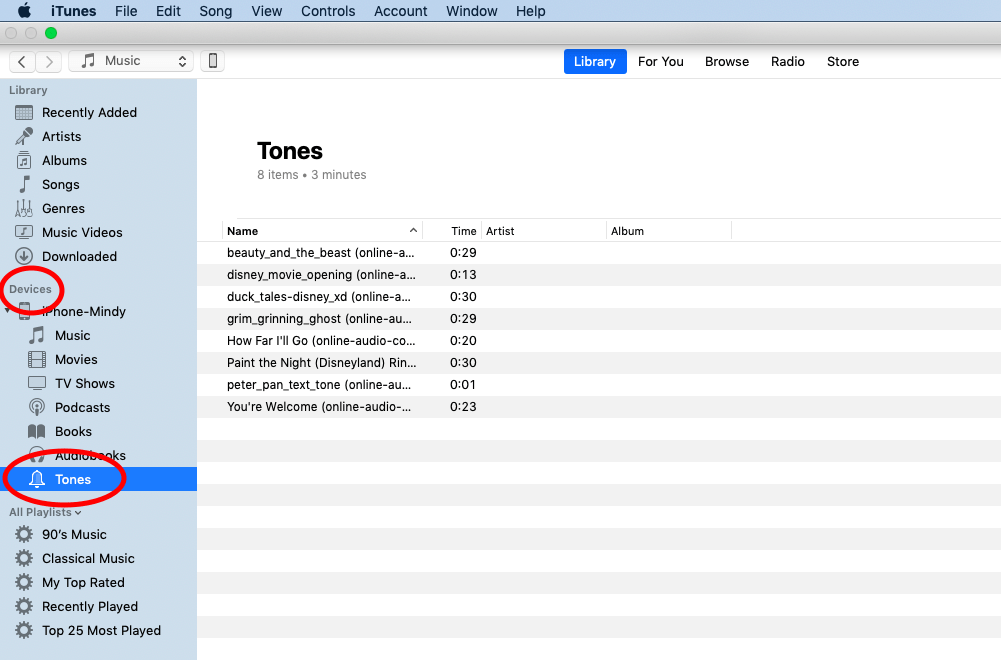The height and width of the screenshot is (660, 1001).
Task: Select the beauty_and_the_beast tone row
Action: pyautogui.click(x=599, y=253)
